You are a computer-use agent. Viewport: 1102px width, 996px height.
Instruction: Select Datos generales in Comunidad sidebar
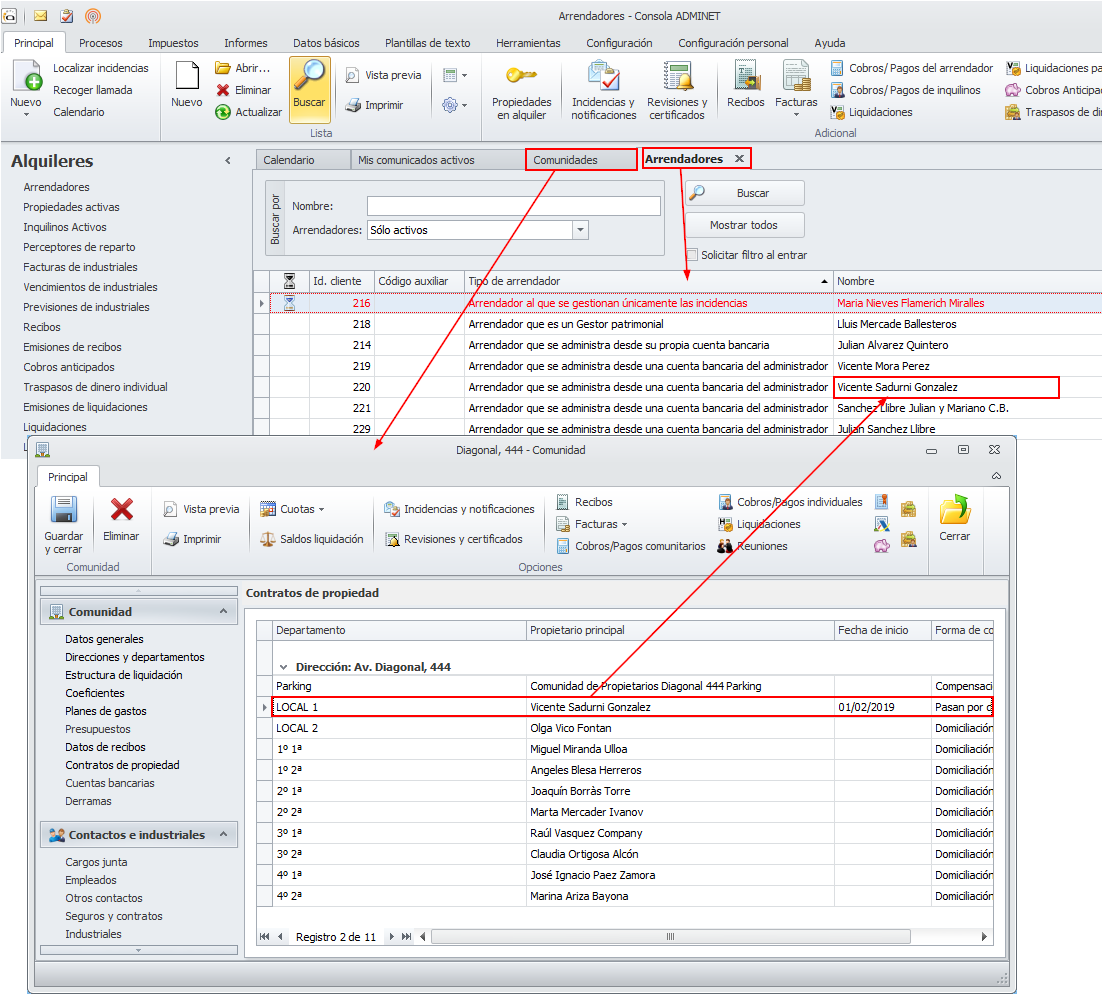[x=104, y=639]
